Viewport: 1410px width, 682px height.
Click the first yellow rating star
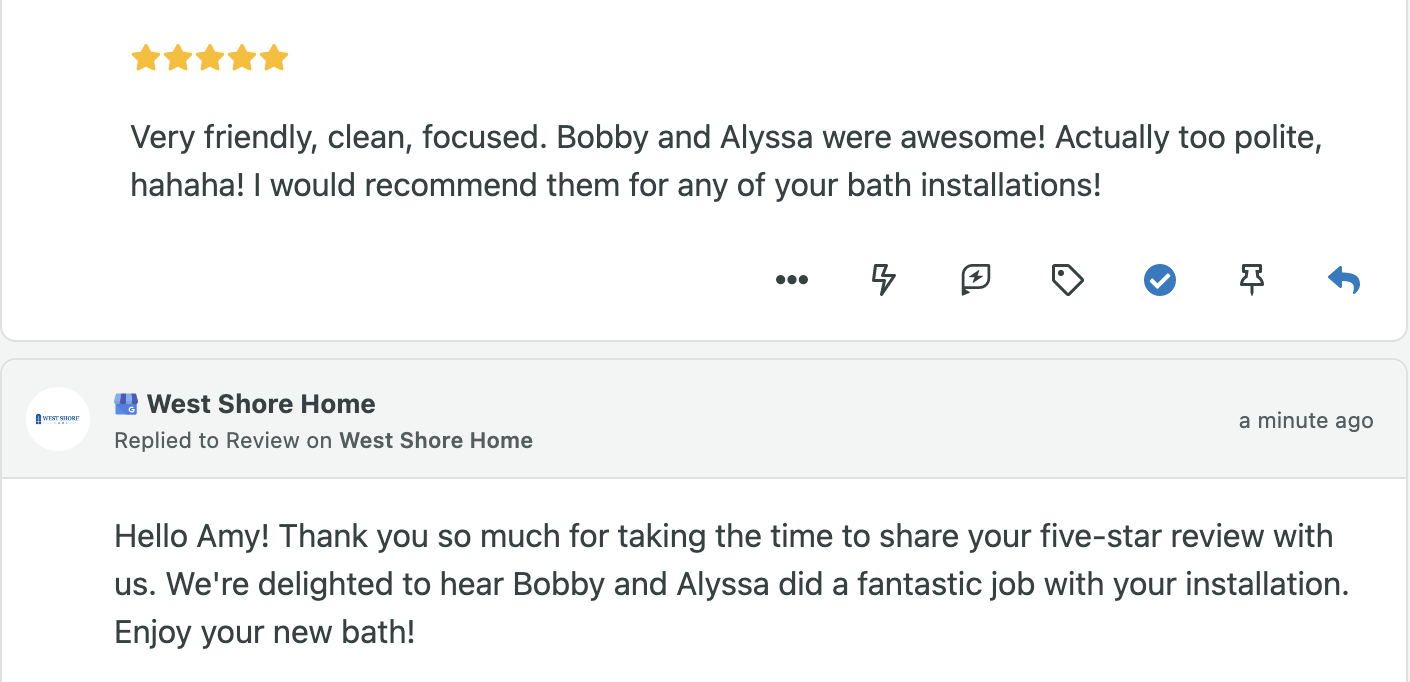point(146,58)
